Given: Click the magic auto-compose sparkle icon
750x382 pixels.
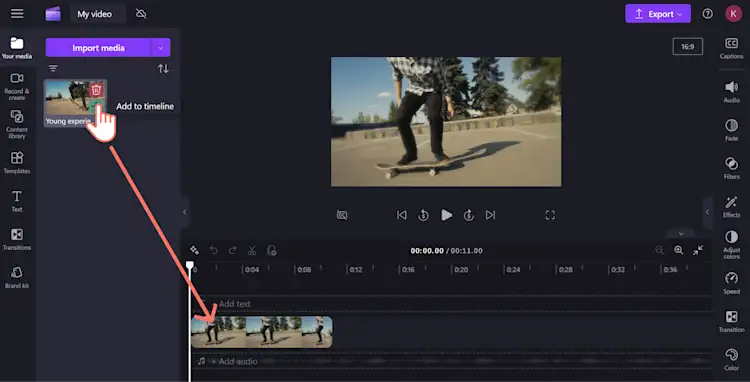Looking at the screenshot, I should [x=194, y=250].
